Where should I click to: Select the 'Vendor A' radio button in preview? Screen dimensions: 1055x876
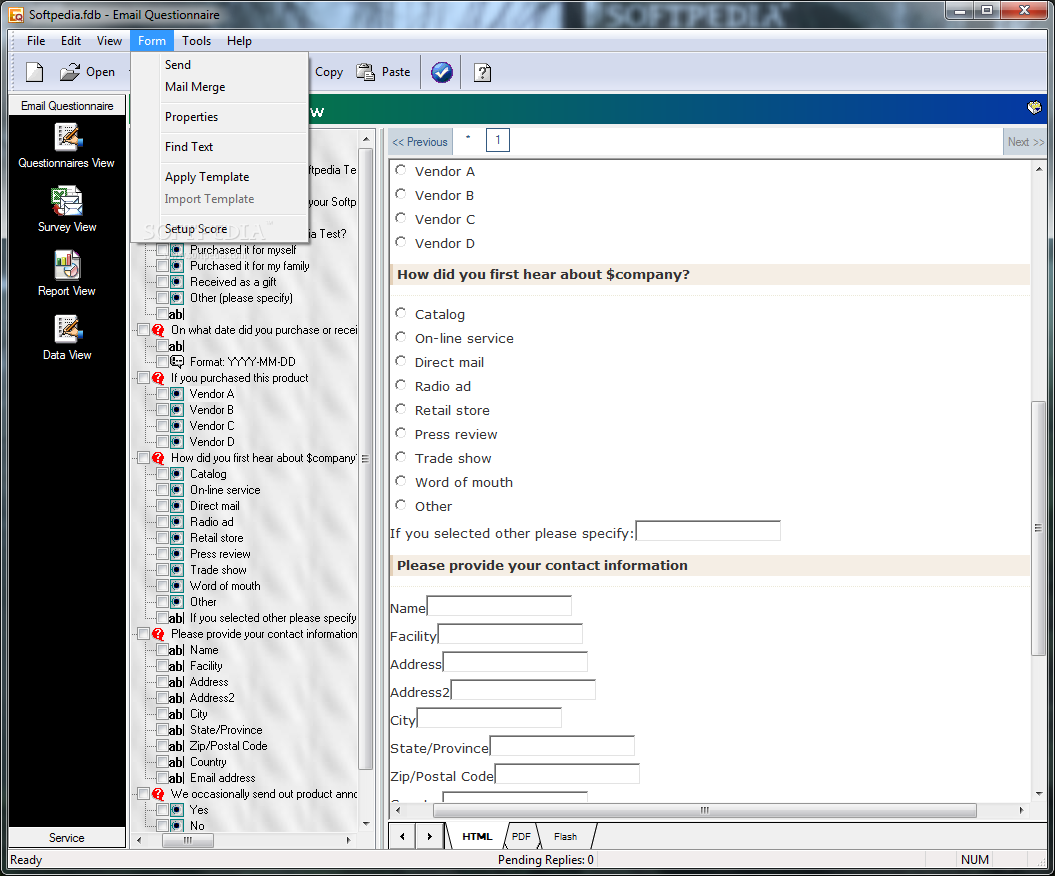(x=401, y=170)
